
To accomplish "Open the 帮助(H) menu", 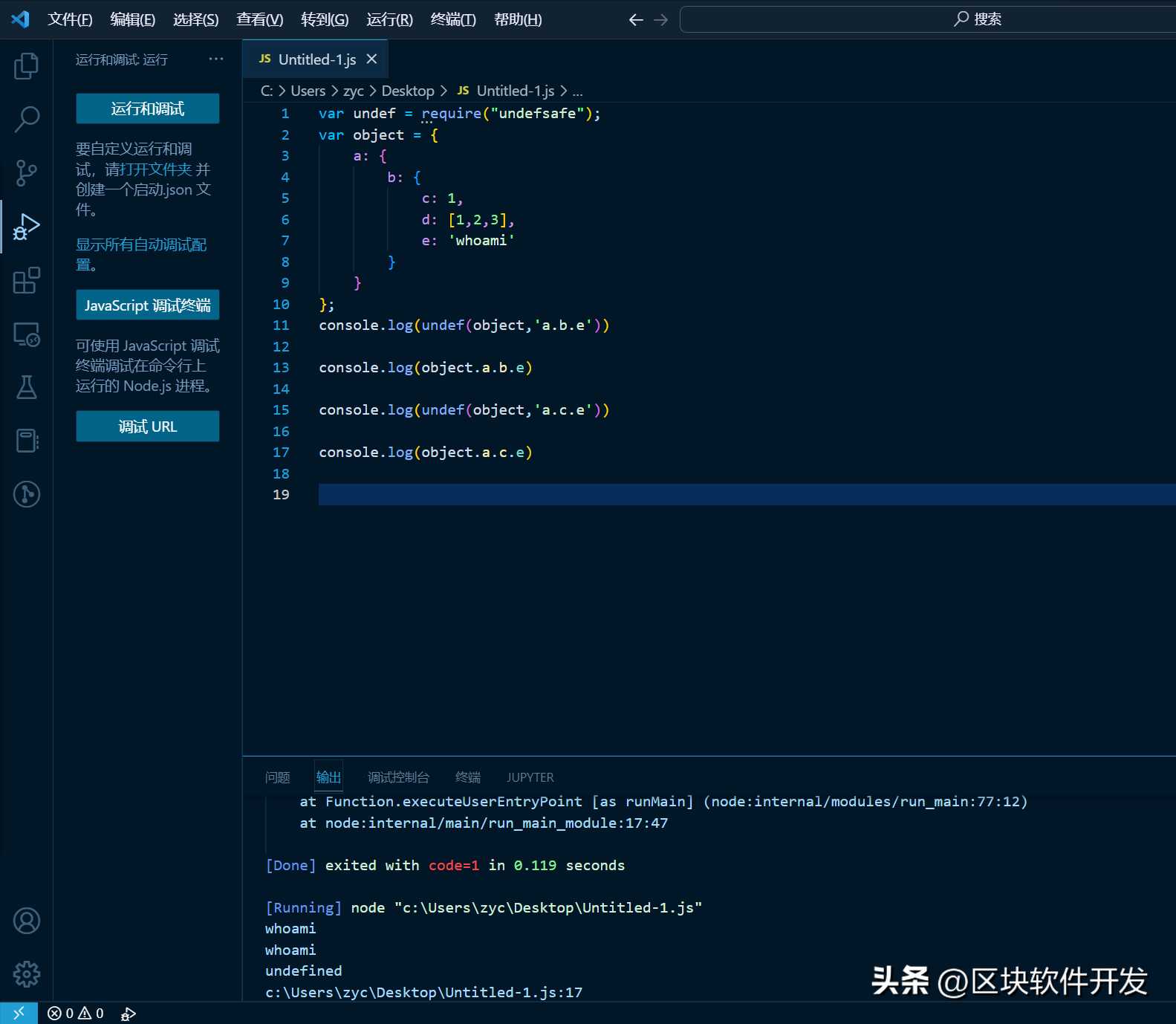I will click(518, 20).
